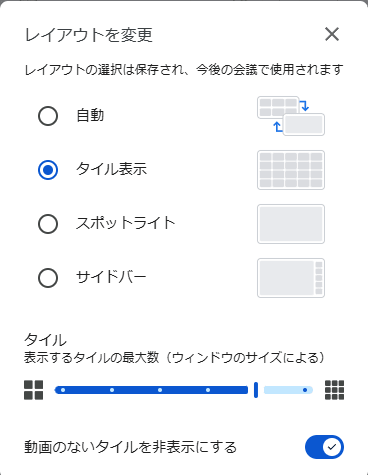Click the four-tile minimum grid icon
The height and width of the screenshot is (475, 368).
tap(34, 390)
